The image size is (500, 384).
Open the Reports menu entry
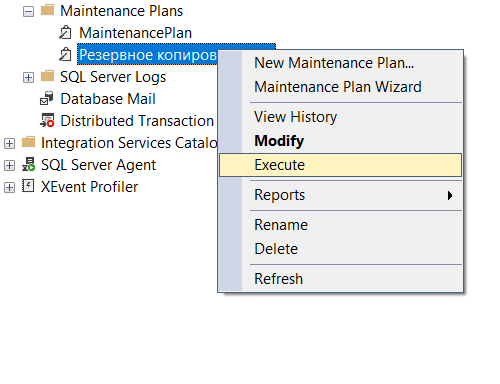(x=340, y=195)
